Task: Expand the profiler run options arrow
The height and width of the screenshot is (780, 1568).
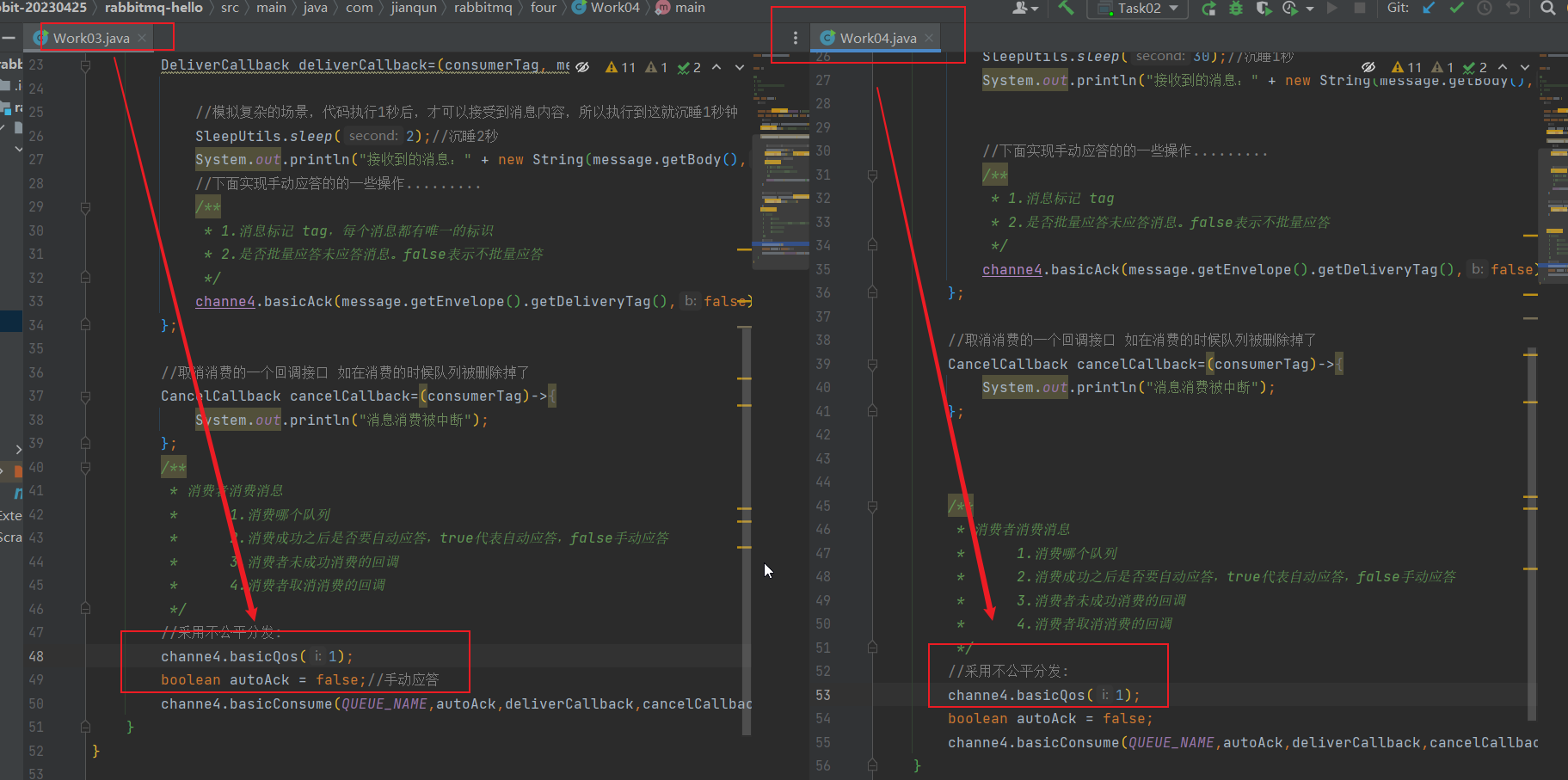Action: click(1310, 9)
